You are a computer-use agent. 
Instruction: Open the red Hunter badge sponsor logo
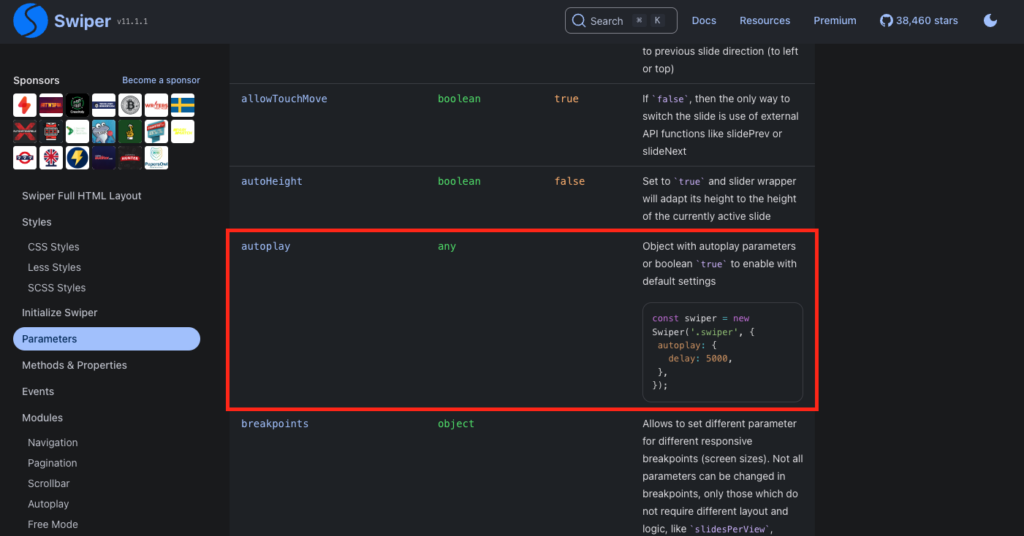[130, 157]
